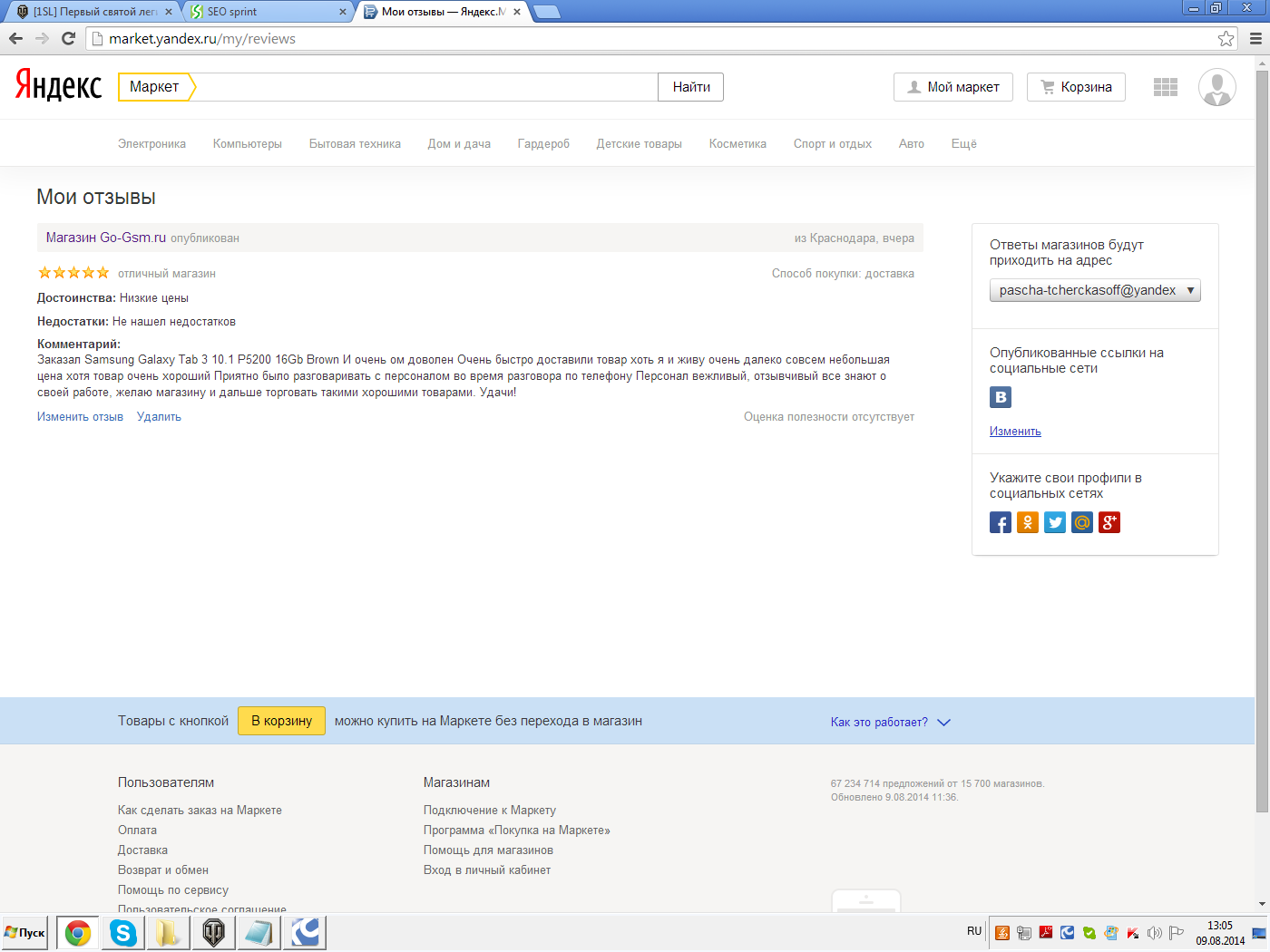Open the email address dropdown
Image resolution: width=1270 pixels, height=952 pixels.
pyautogui.click(x=1095, y=290)
